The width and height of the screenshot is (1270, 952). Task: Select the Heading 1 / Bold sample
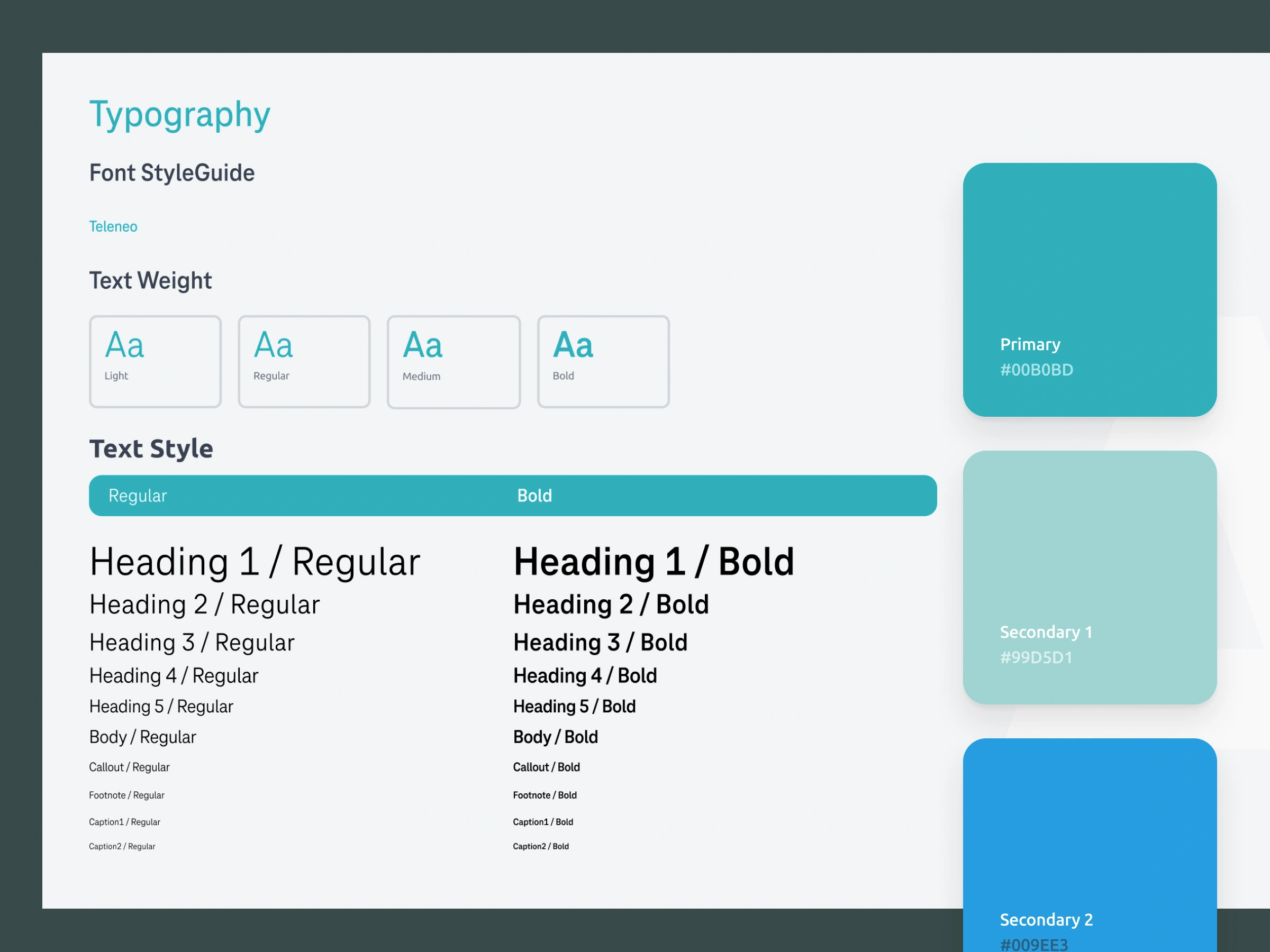click(x=654, y=562)
